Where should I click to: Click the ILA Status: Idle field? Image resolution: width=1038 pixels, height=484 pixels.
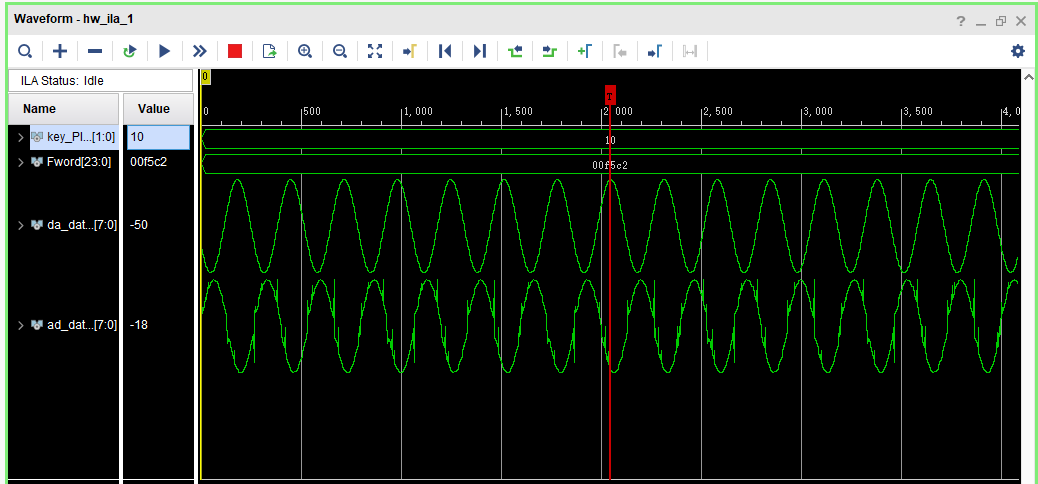(100, 81)
